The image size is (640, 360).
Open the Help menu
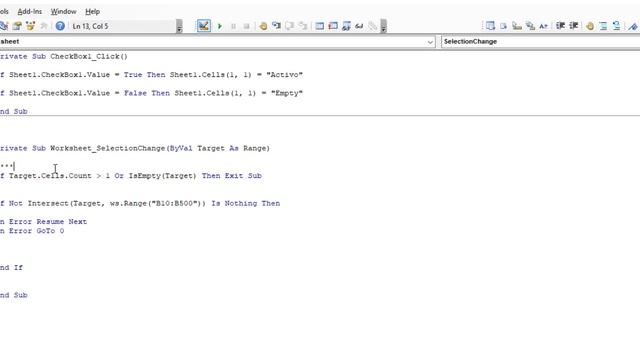[x=93, y=11]
